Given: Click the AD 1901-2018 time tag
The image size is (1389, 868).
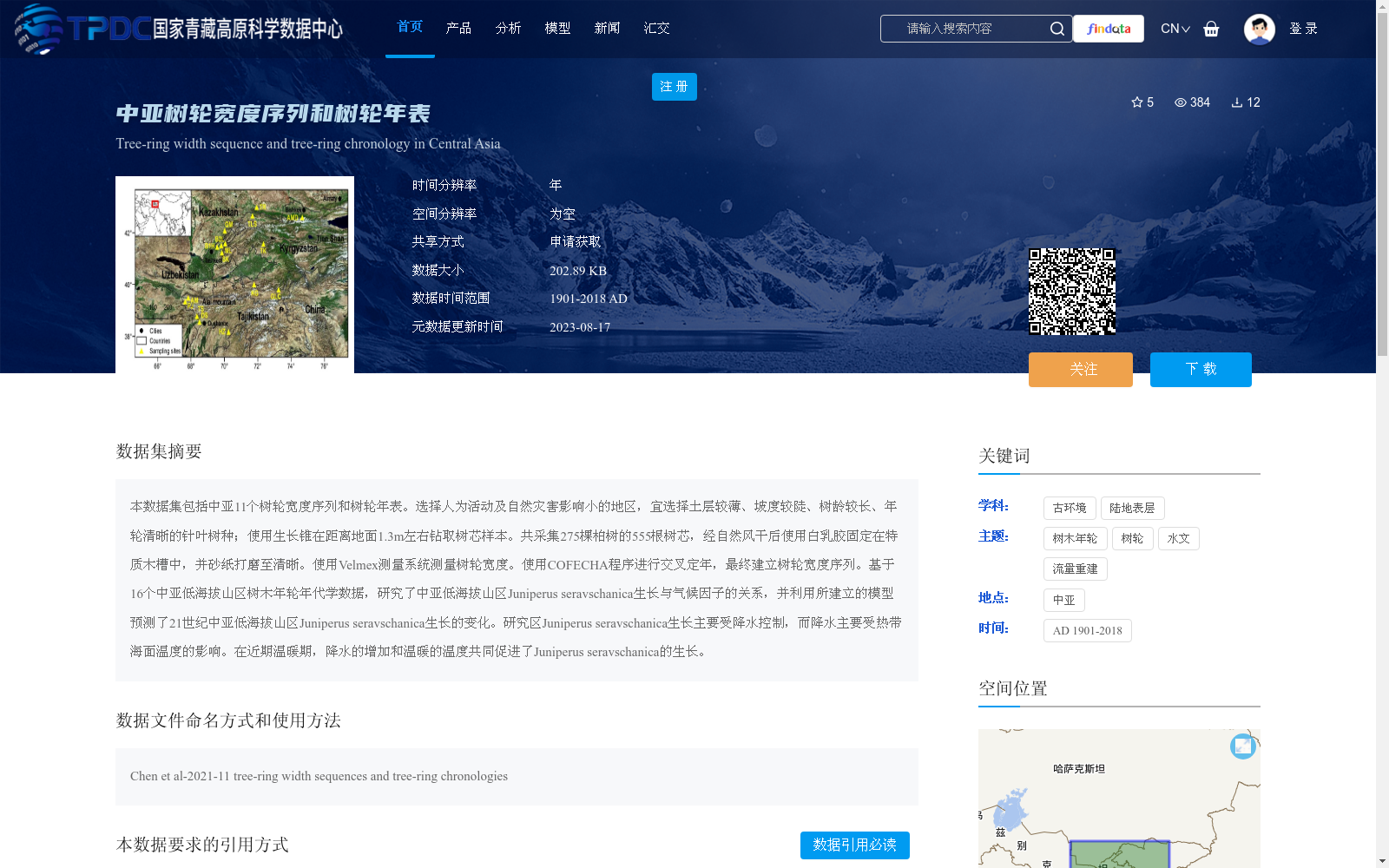Looking at the screenshot, I should tap(1087, 631).
